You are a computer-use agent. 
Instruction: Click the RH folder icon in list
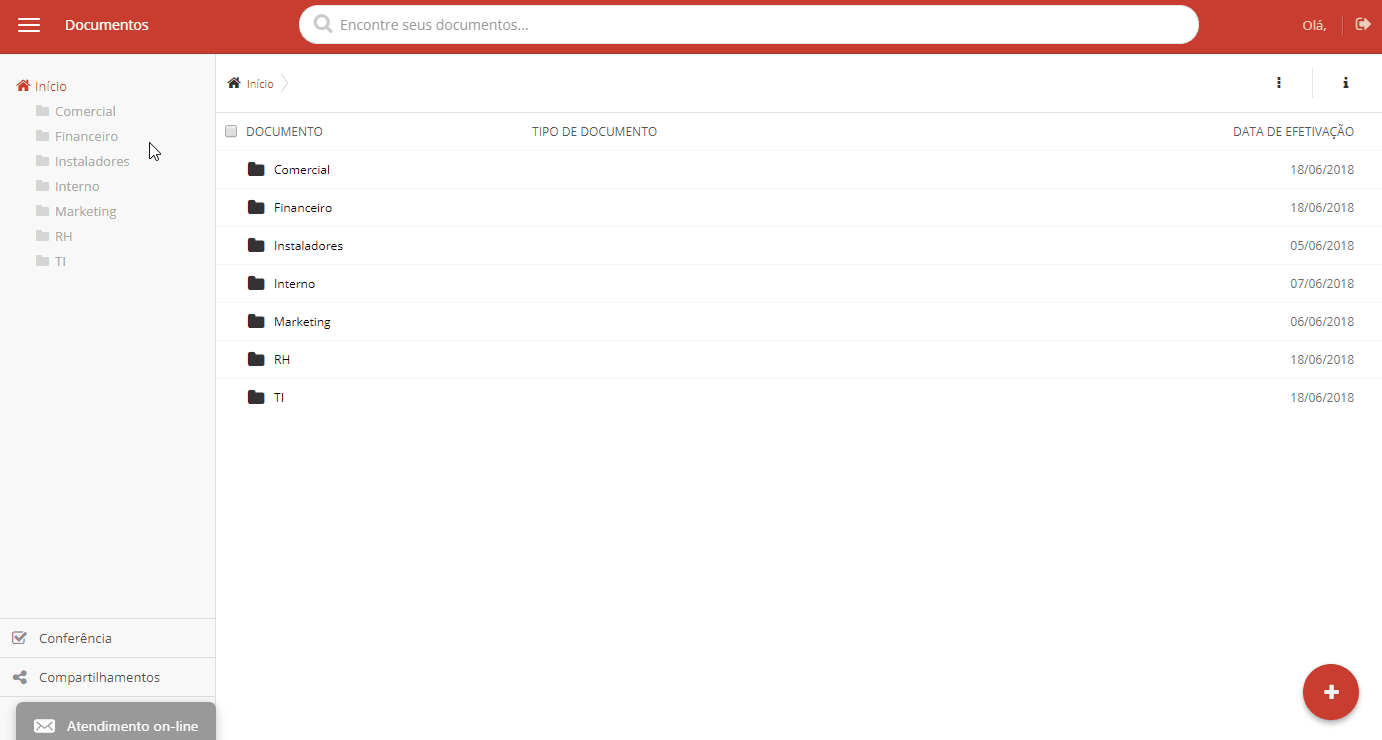tap(256, 359)
